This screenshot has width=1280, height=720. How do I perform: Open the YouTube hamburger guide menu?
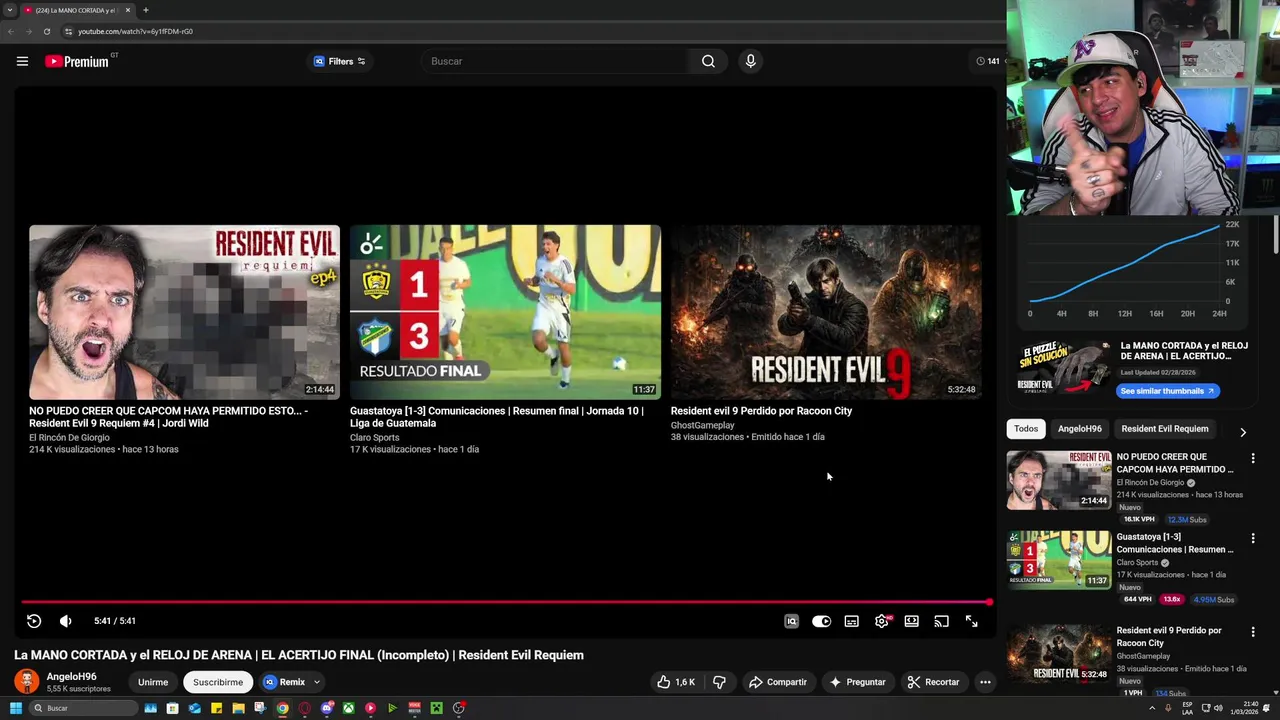[x=22, y=61]
